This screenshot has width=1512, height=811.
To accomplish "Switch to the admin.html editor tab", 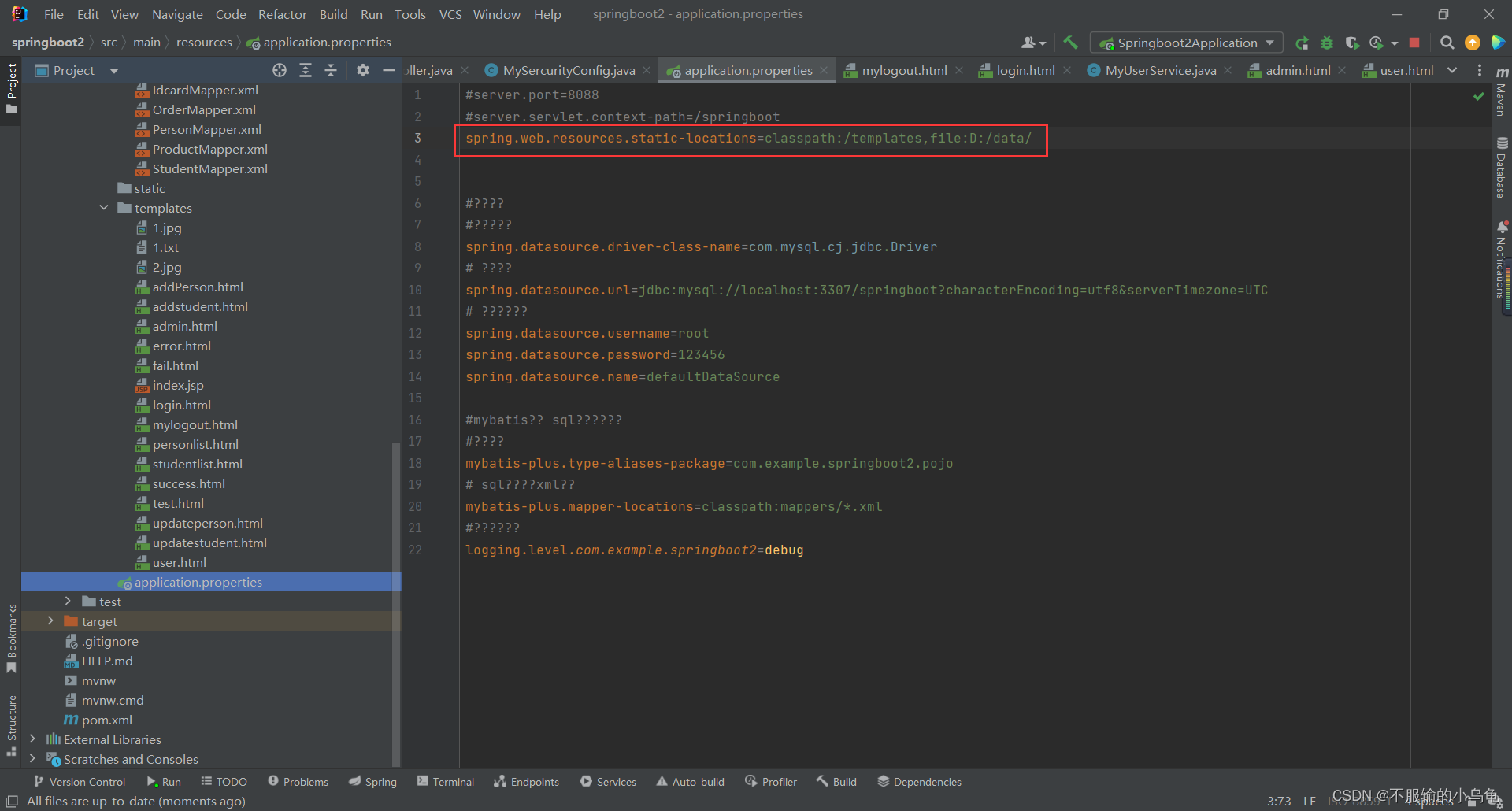I will [x=1298, y=70].
